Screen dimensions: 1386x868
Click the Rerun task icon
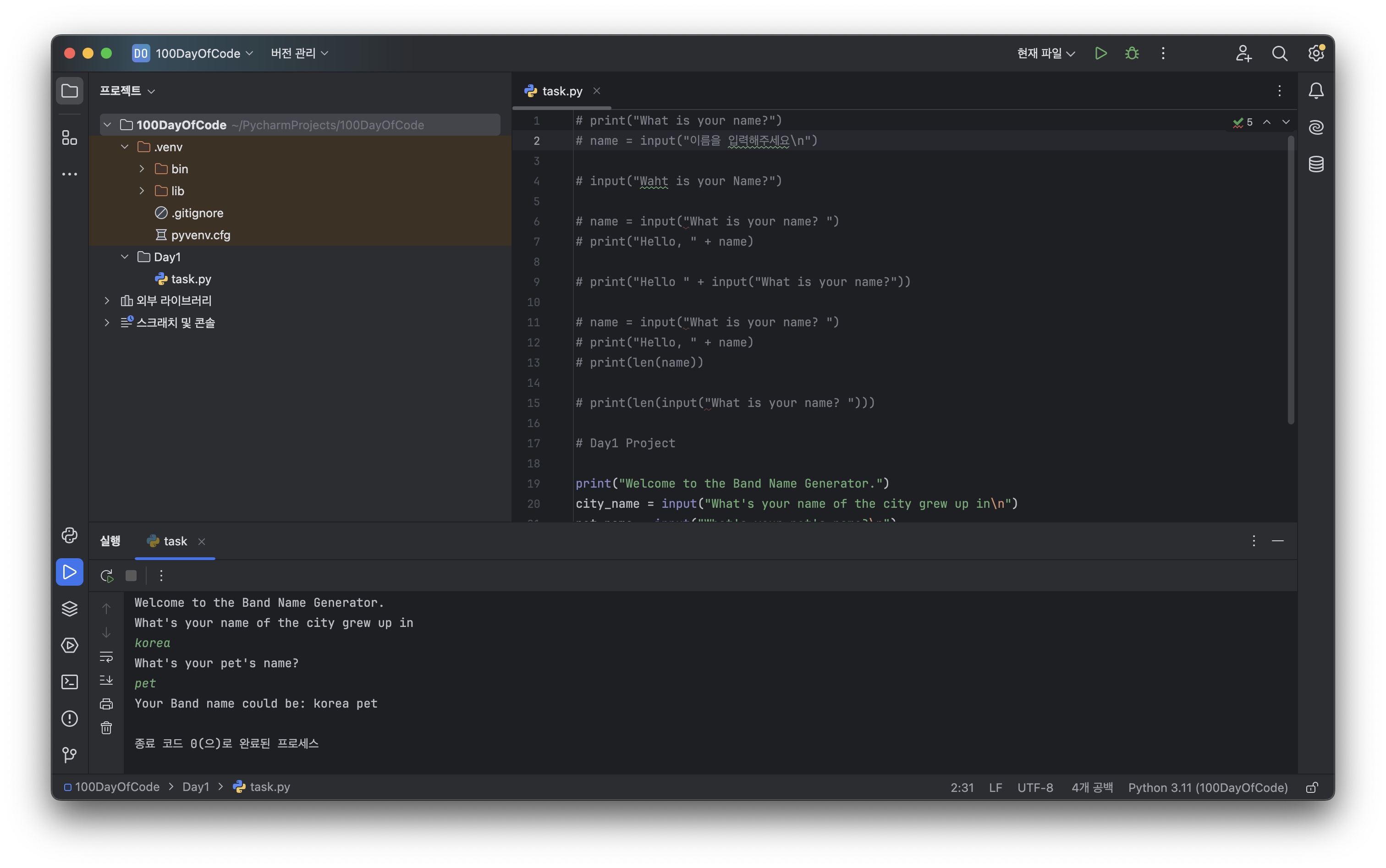(x=107, y=576)
